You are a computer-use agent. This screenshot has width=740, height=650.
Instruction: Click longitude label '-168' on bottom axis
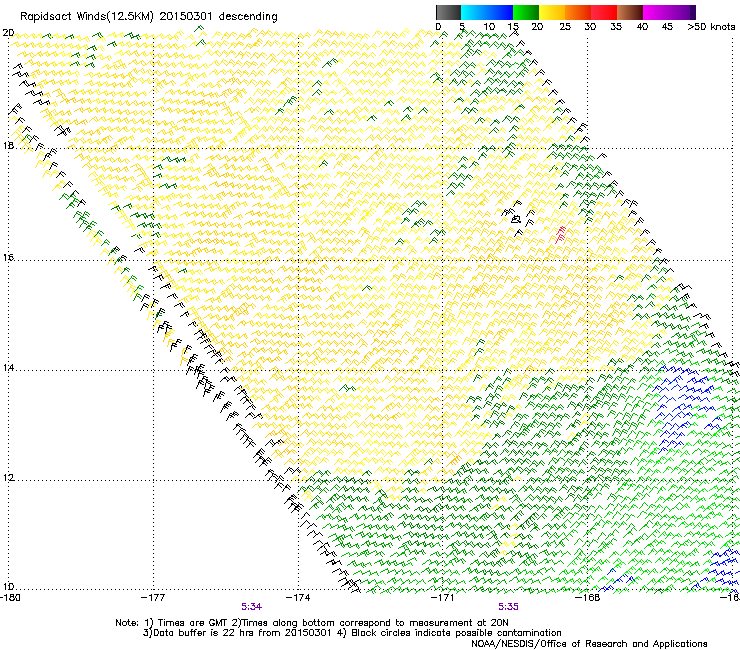pos(588,598)
